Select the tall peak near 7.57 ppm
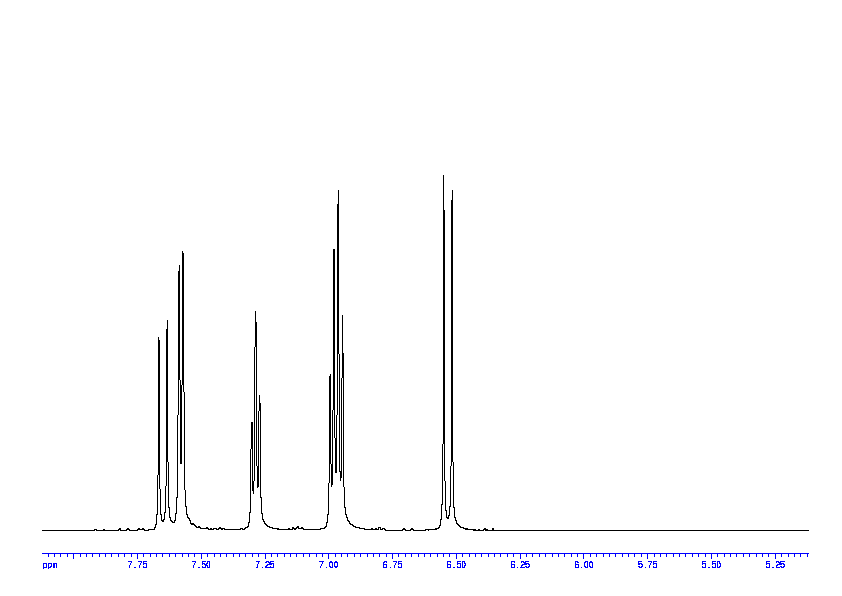 point(183,255)
